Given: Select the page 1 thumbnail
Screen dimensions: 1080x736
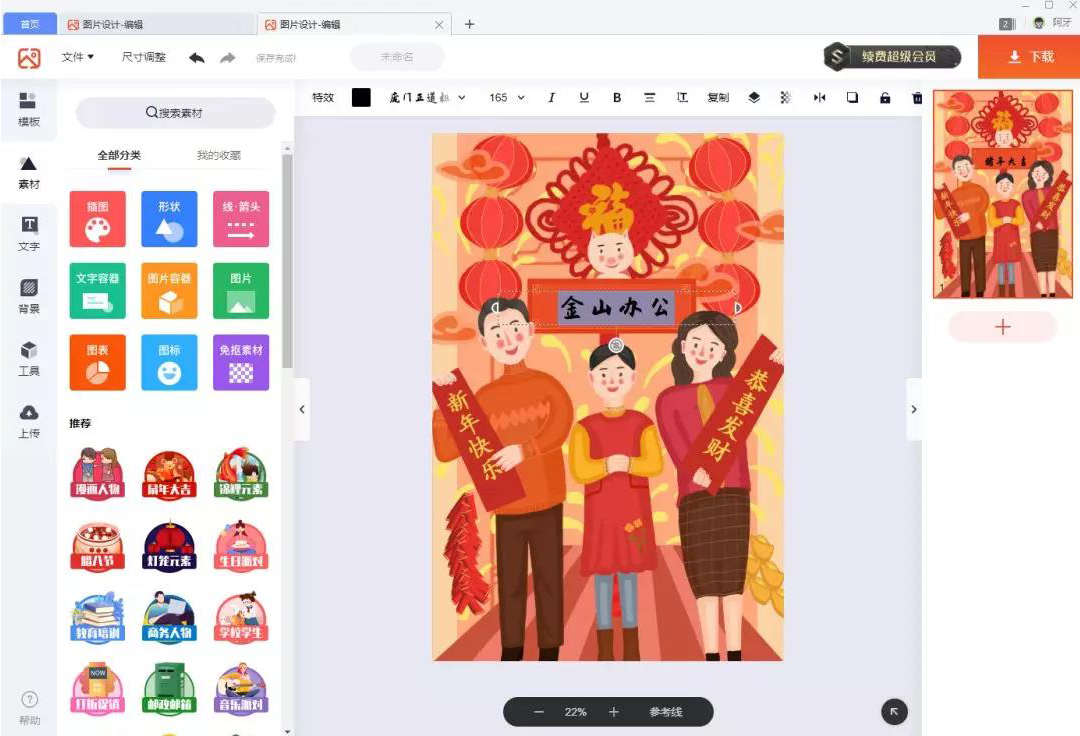Looking at the screenshot, I should pyautogui.click(x=1003, y=194).
